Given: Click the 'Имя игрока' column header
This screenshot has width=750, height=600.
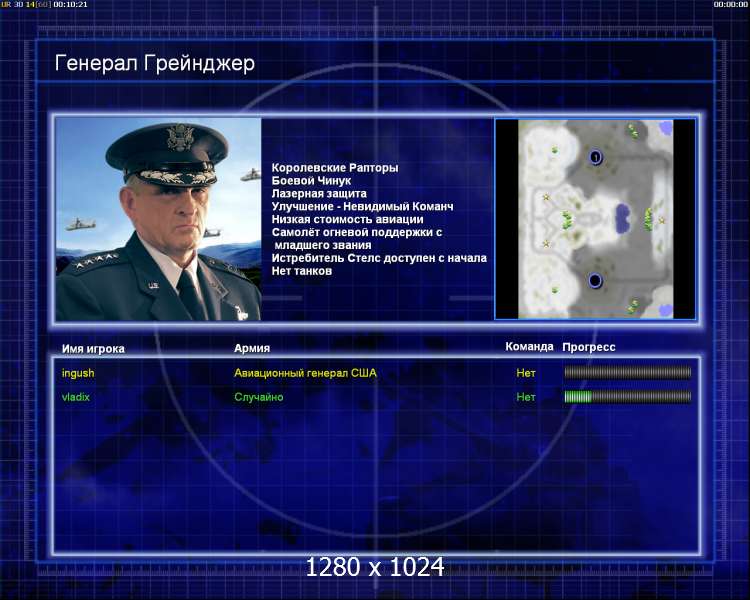Looking at the screenshot, I should click(x=93, y=349).
